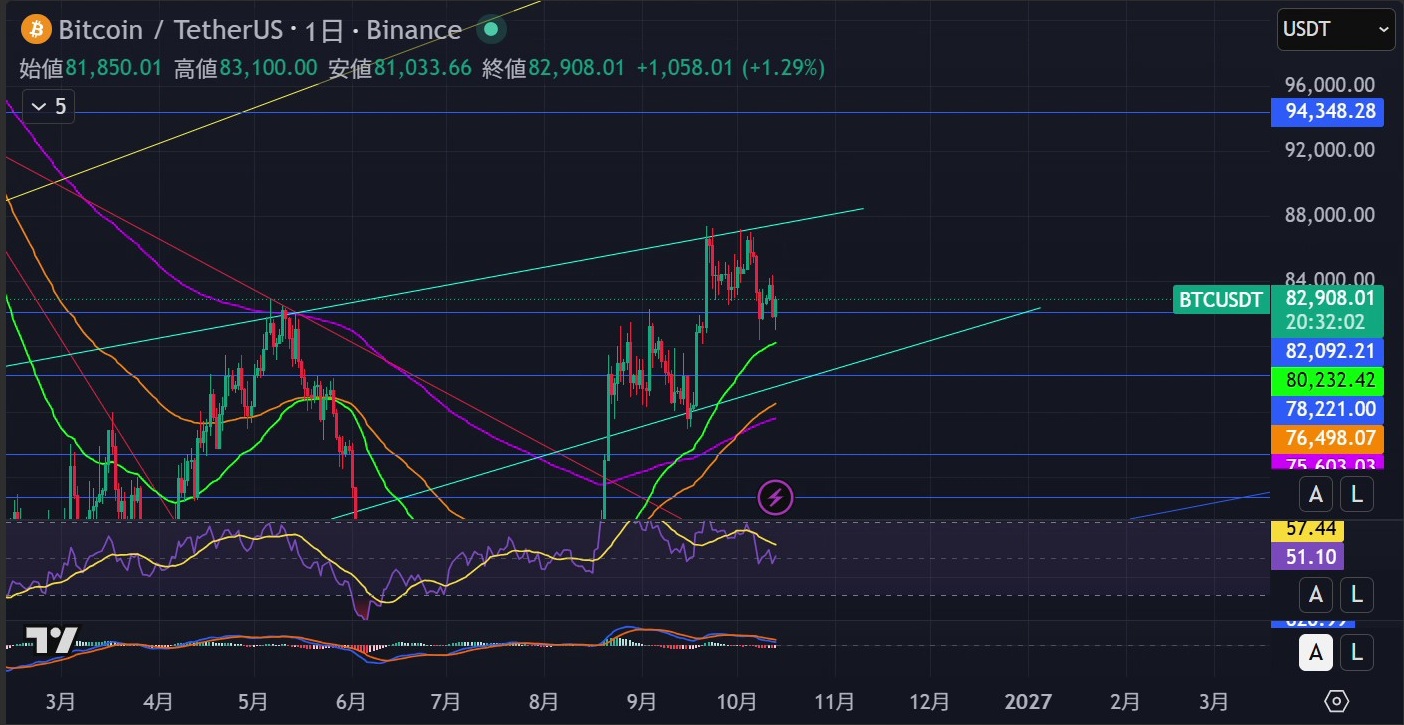Click the 1日 interval in chart title
This screenshot has height=725, width=1404.
[324, 31]
